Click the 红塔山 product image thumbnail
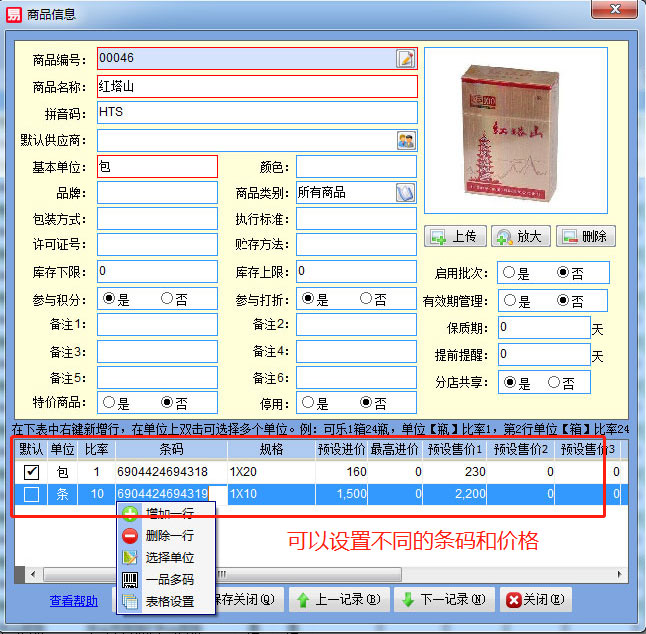 [514, 132]
